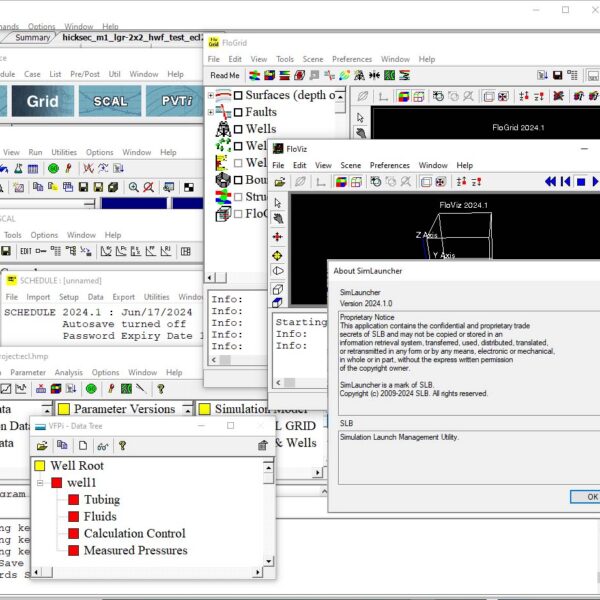The height and width of the screenshot is (600, 600).
Task: Launch the Grid module button
Action: click(x=42, y=101)
